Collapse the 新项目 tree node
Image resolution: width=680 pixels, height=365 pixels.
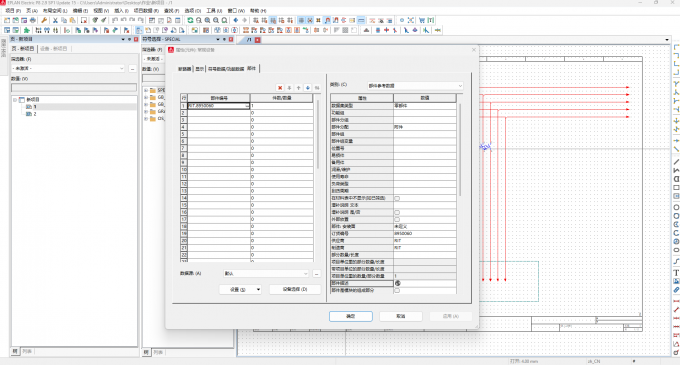click(15, 100)
